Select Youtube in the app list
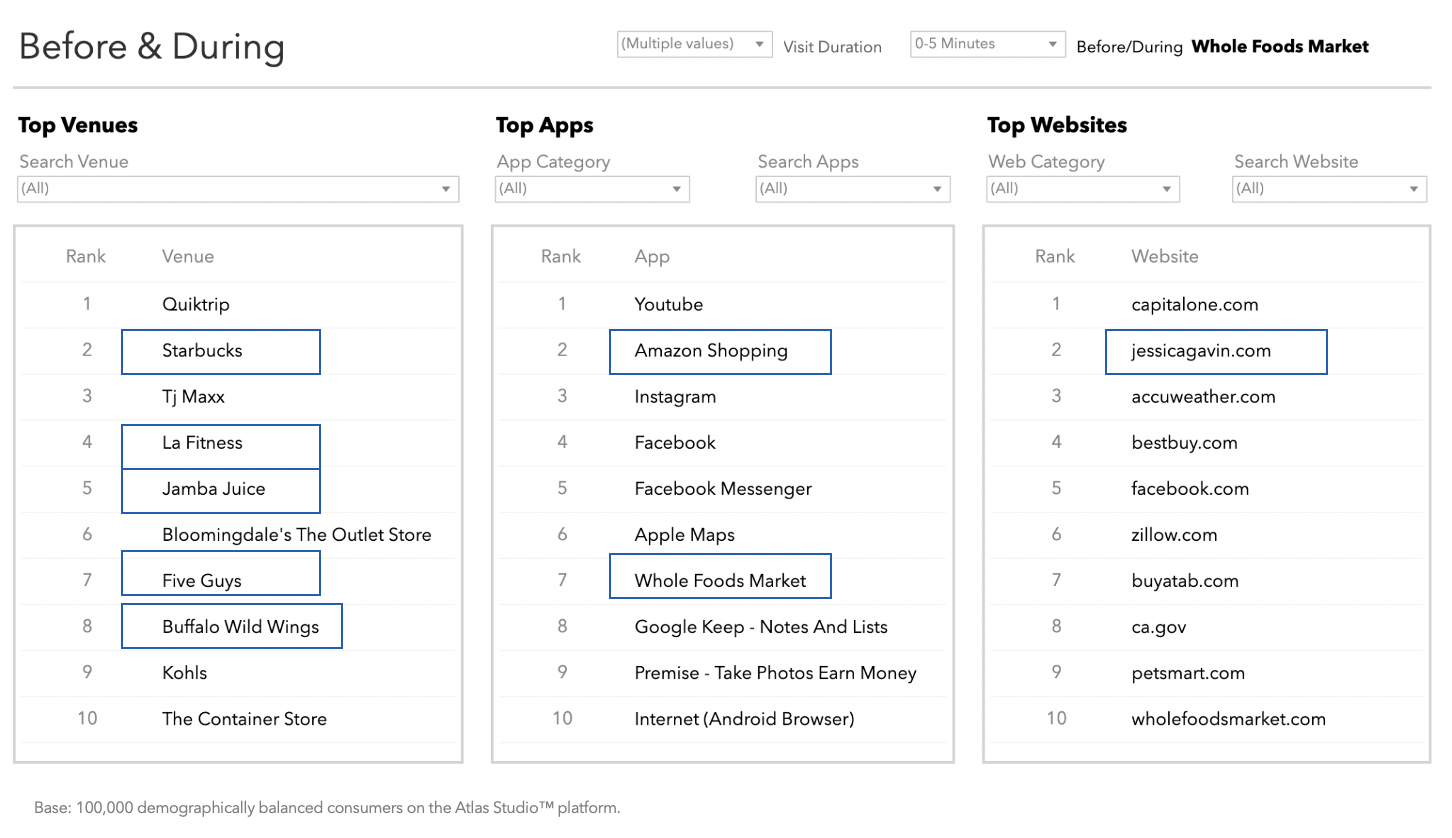 tap(668, 305)
